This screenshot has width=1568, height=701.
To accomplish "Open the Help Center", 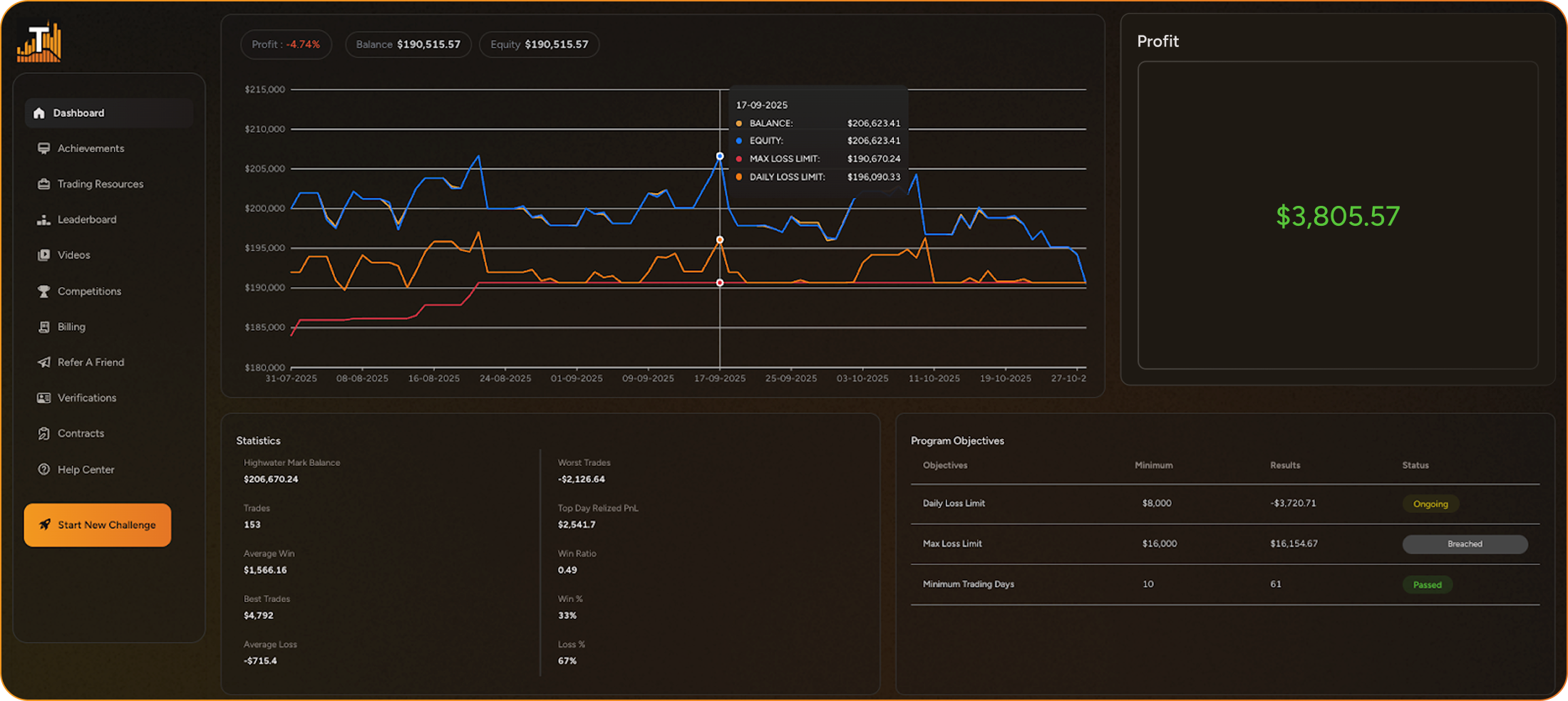I will tap(86, 469).
